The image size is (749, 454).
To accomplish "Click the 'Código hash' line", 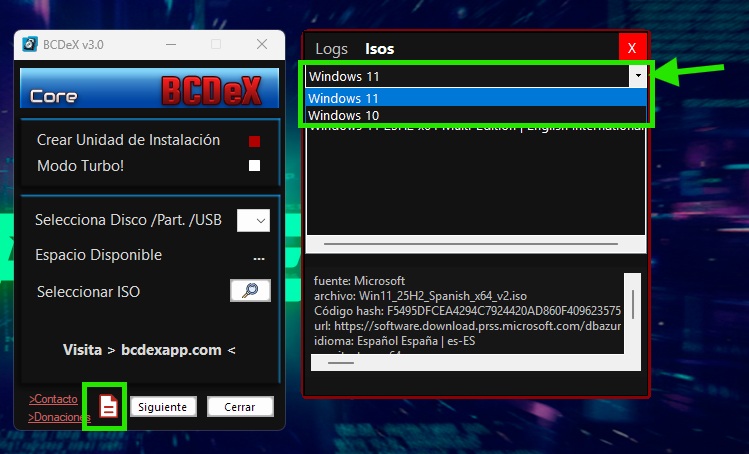I will (x=467, y=311).
